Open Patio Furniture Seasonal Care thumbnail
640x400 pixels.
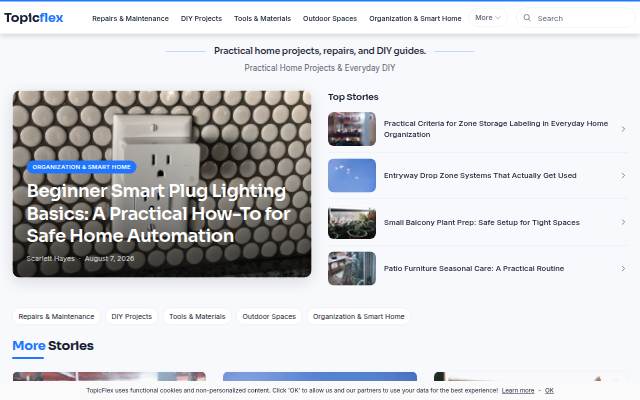[x=352, y=269]
